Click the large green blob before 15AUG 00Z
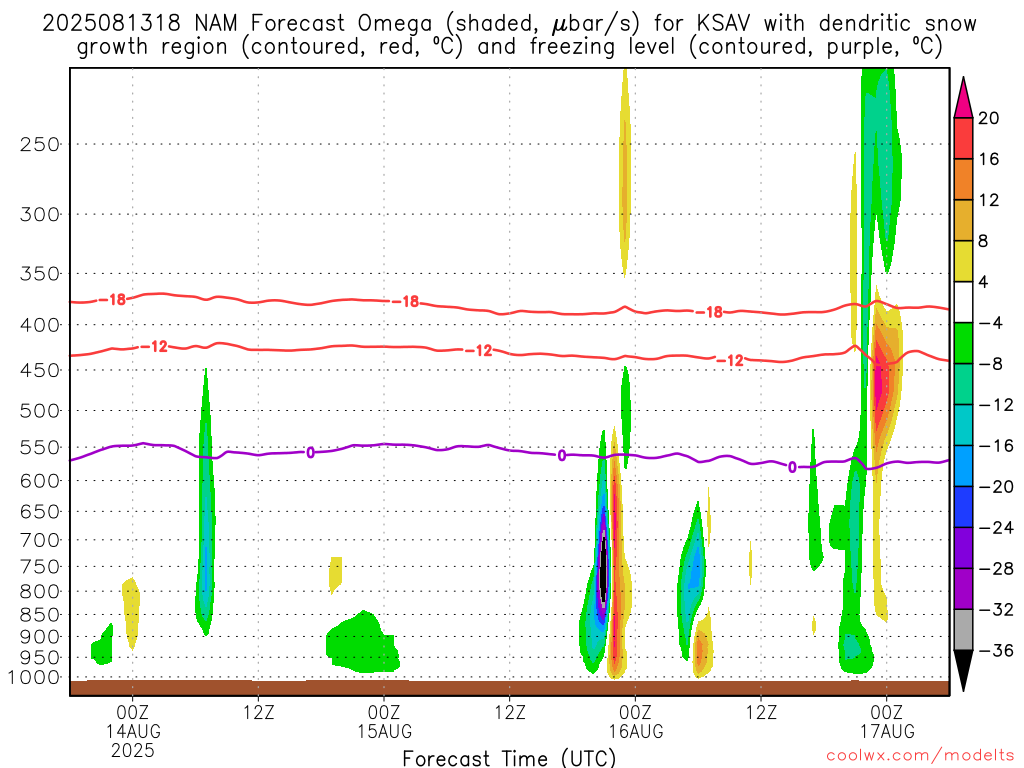This screenshot has width=1024, height=768. point(361,644)
